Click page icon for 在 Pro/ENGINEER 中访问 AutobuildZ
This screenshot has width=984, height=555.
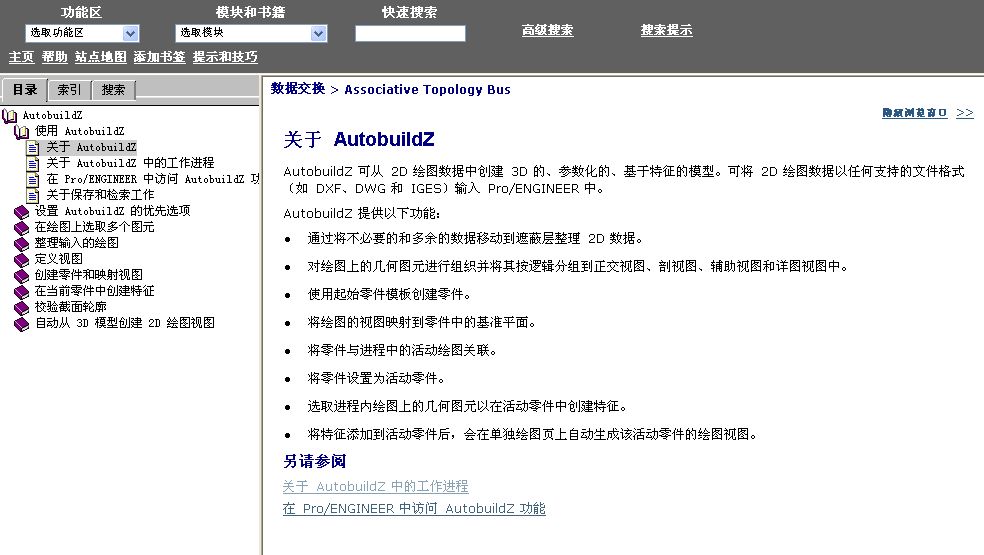(33, 180)
